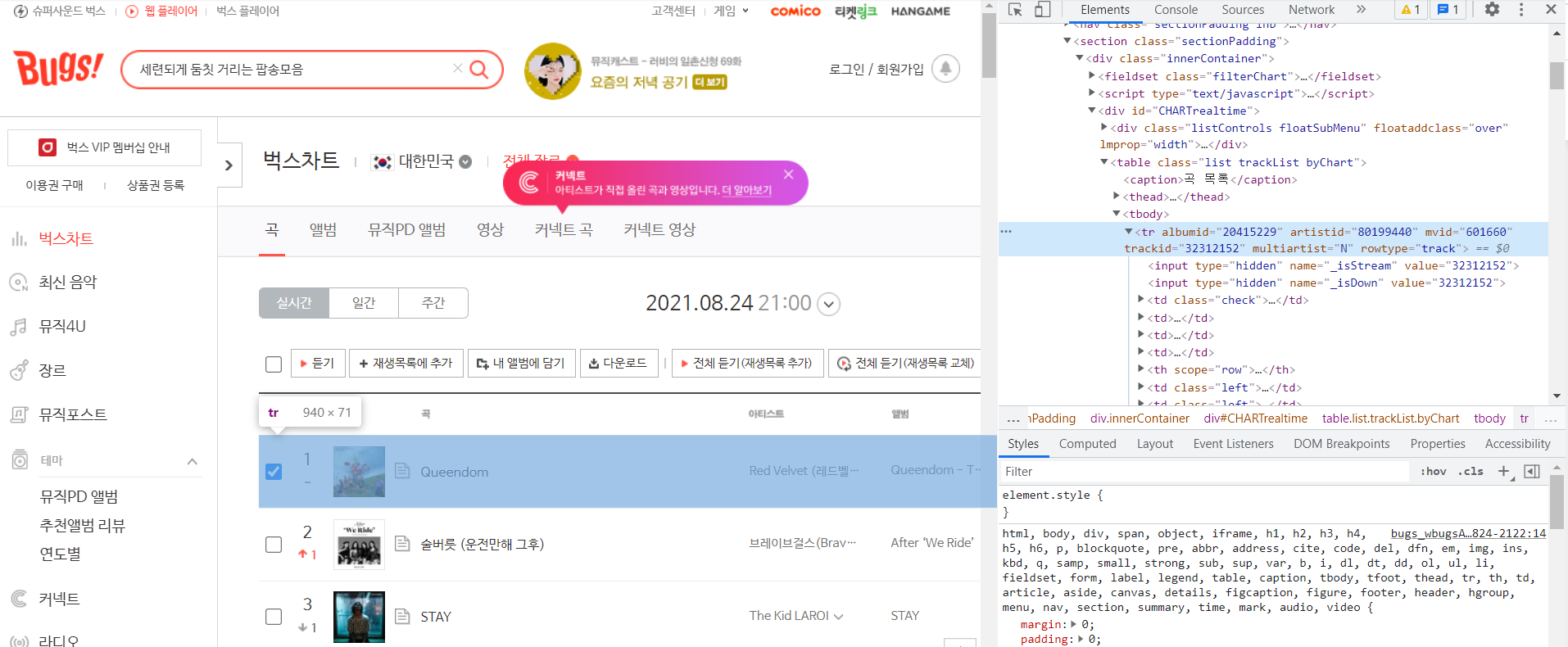Click the 내 앨범에 담기 button
Viewport: 1568px width, 647px height.
(x=521, y=363)
